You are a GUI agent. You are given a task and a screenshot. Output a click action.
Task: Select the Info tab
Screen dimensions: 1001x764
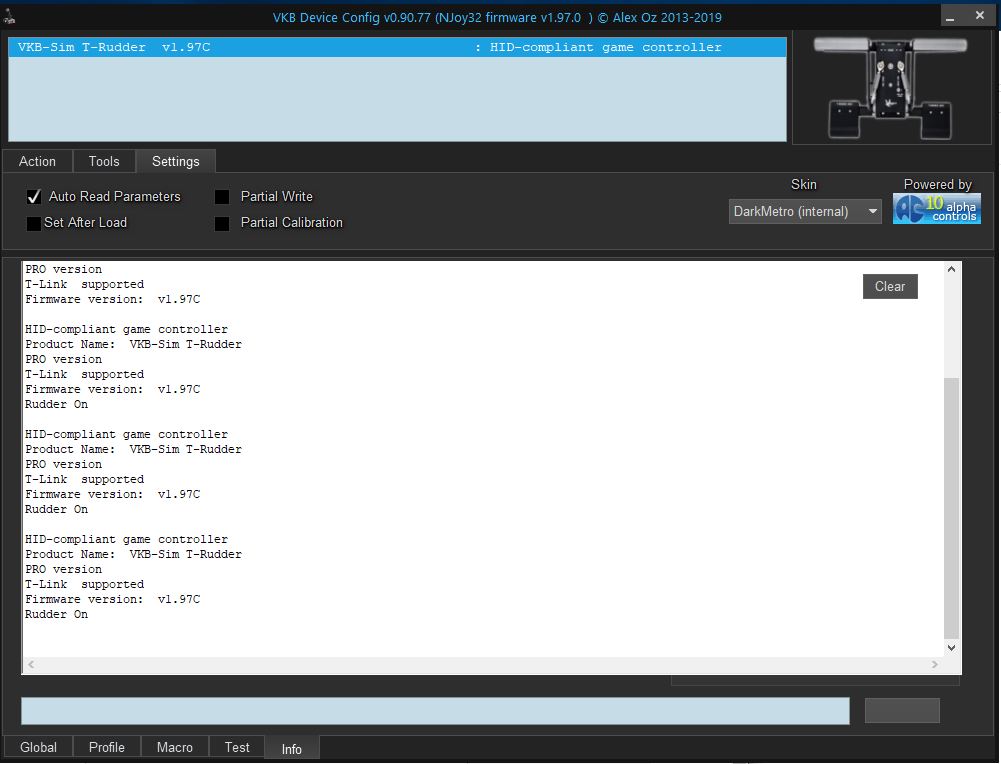pyautogui.click(x=292, y=749)
